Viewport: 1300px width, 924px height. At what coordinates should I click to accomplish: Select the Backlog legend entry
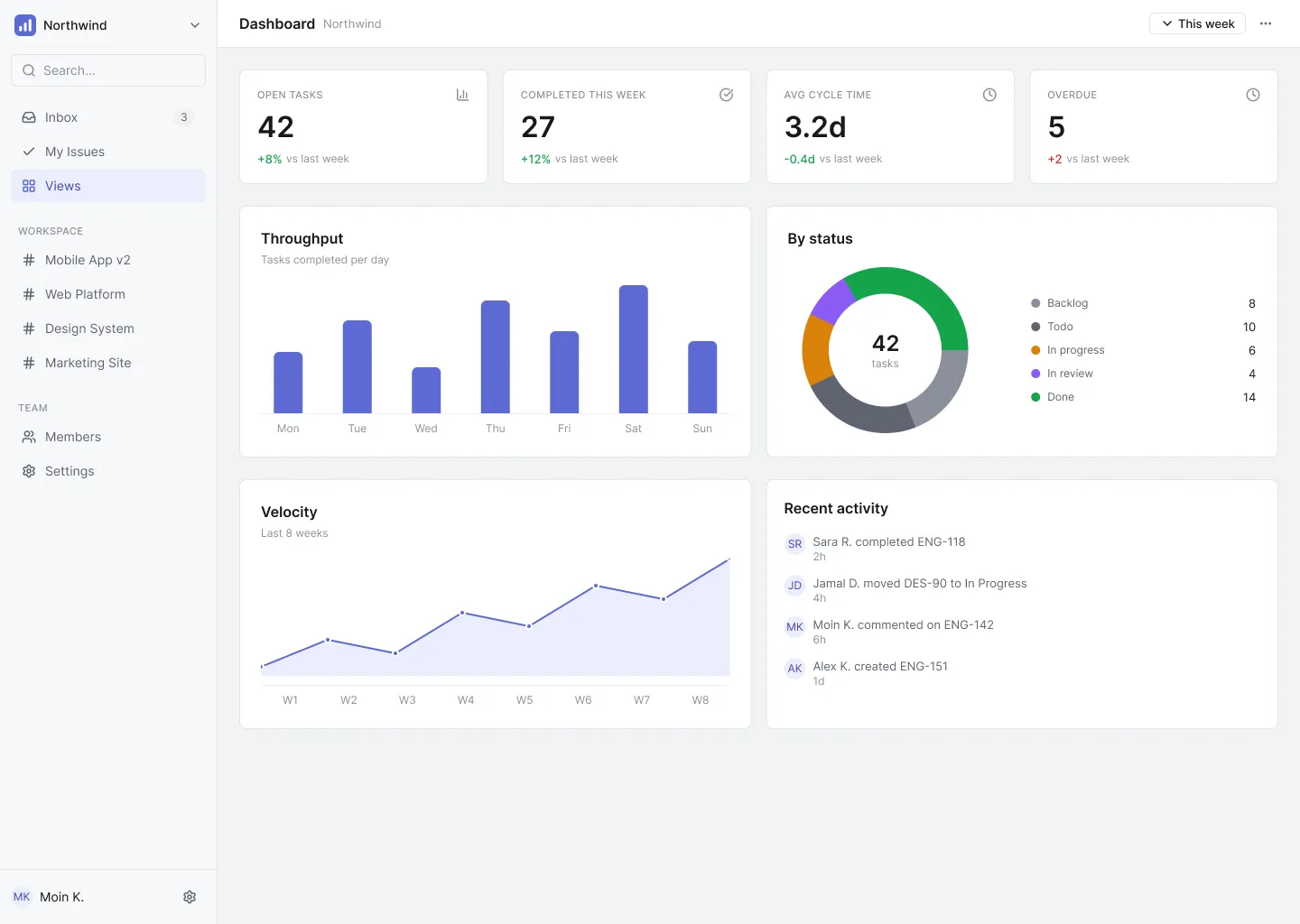point(1143,303)
